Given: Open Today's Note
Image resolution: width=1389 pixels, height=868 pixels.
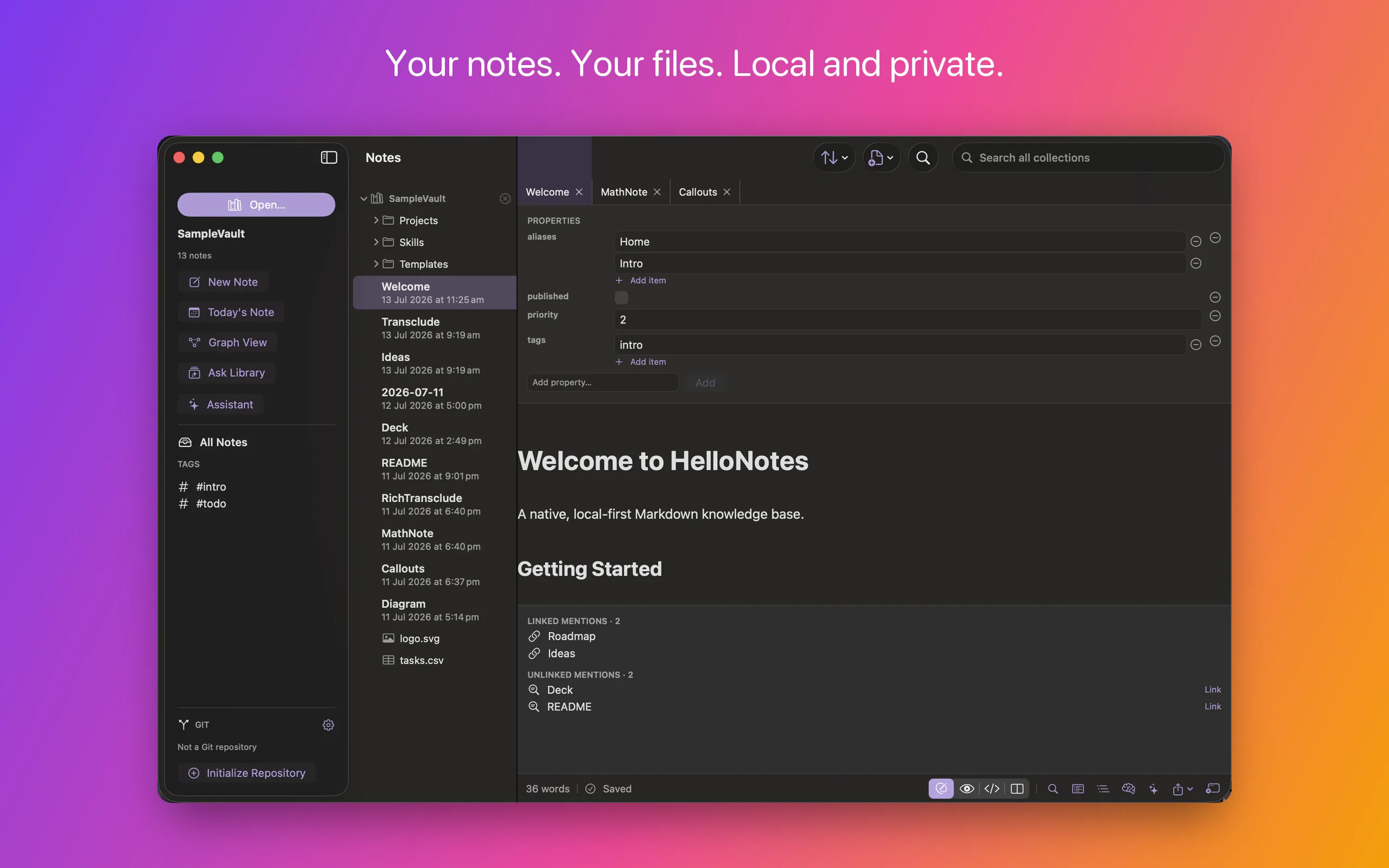Looking at the screenshot, I should (231, 312).
